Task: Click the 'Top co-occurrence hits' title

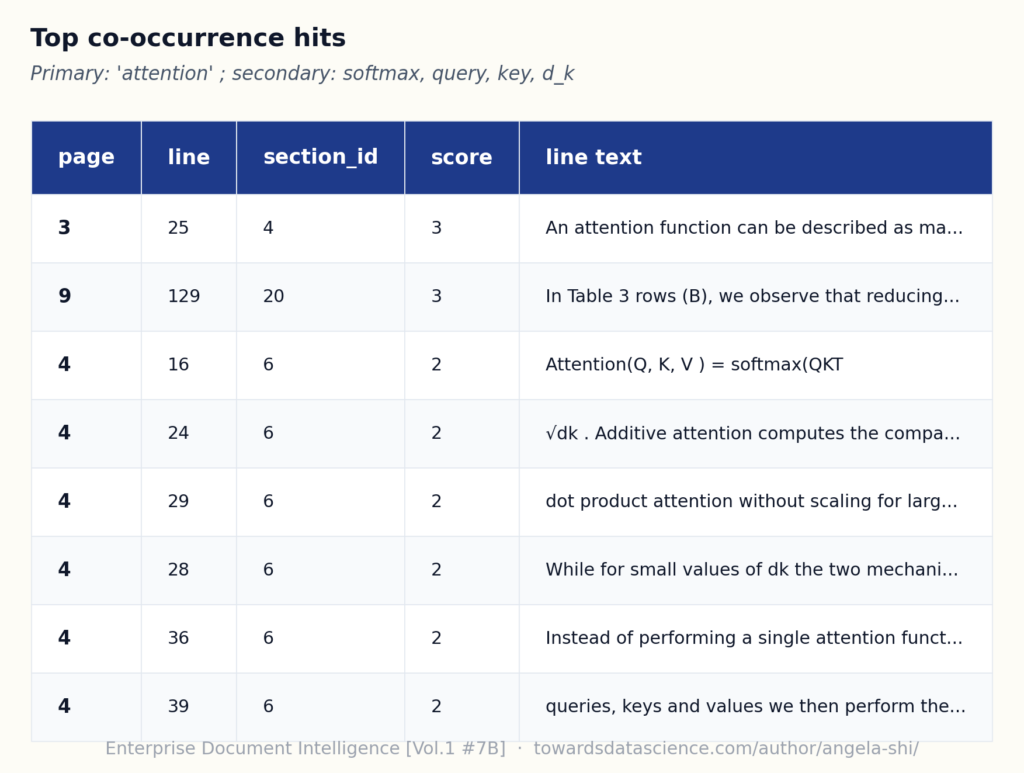Action: [x=188, y=38]
